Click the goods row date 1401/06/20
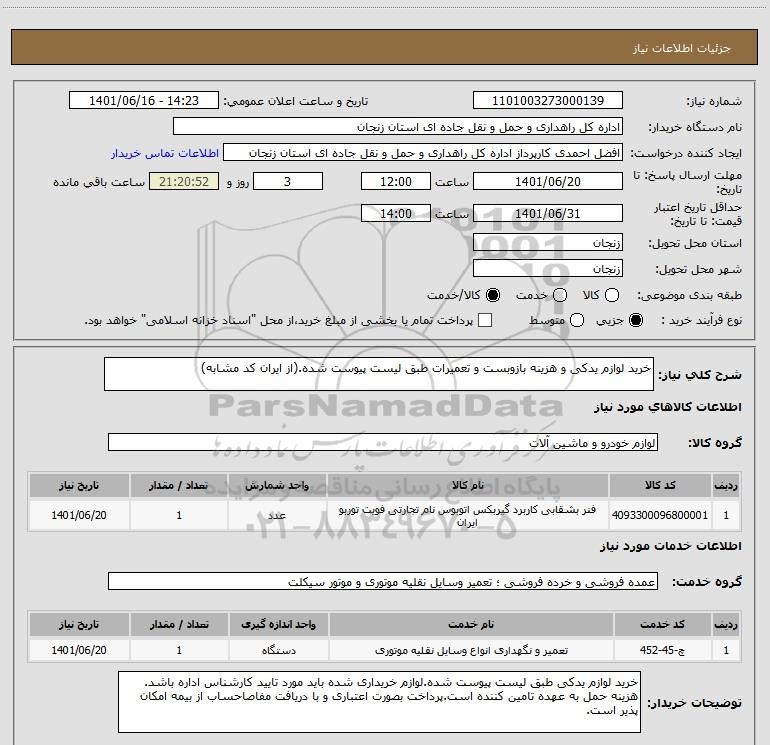Image resolution: width=770 pixels, height=745 pixels. (x=79, y=515)
